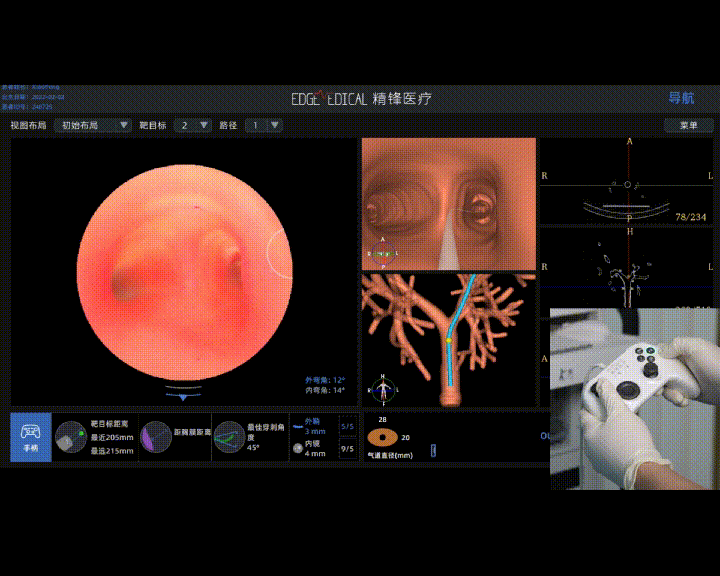The width and height of the screenshot is (720, 576).
Task: Expand the target number dropdown
Action: [193, 125]
